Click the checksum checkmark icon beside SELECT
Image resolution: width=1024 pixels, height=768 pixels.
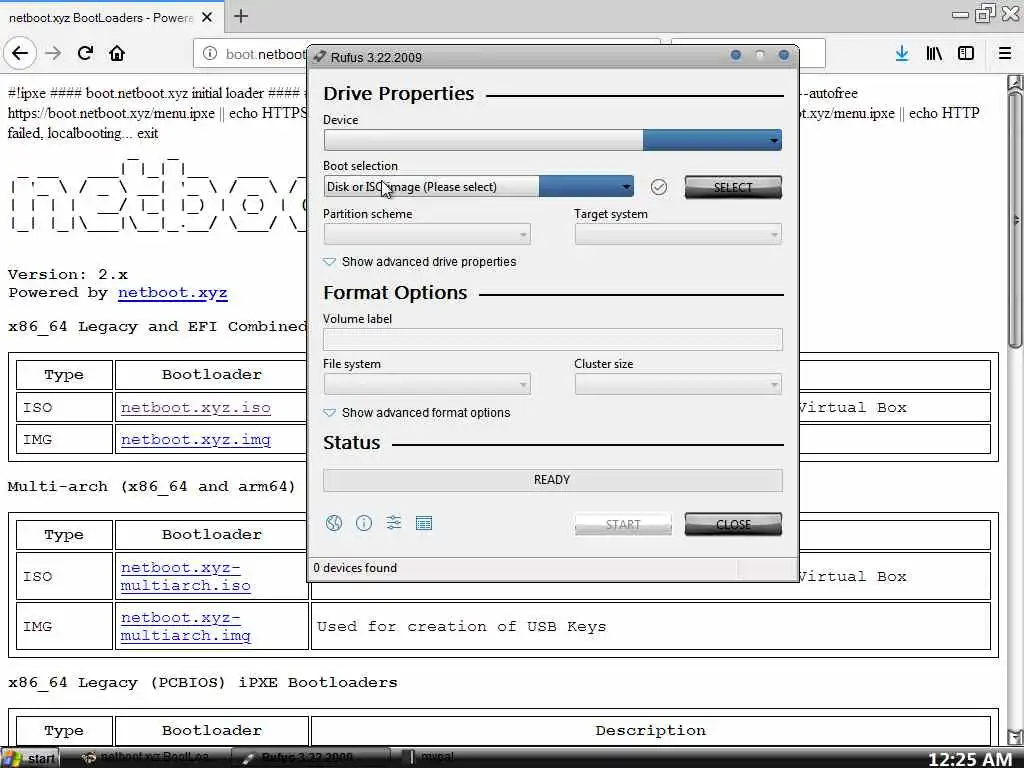tap(659, 187)
